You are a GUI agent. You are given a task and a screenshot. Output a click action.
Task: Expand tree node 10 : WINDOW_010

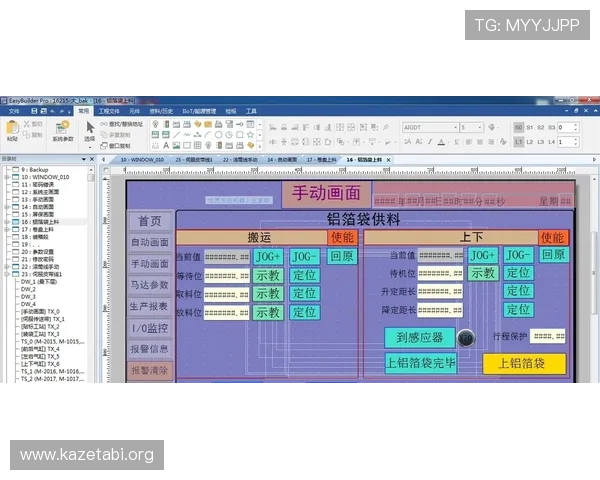(7, 177)
